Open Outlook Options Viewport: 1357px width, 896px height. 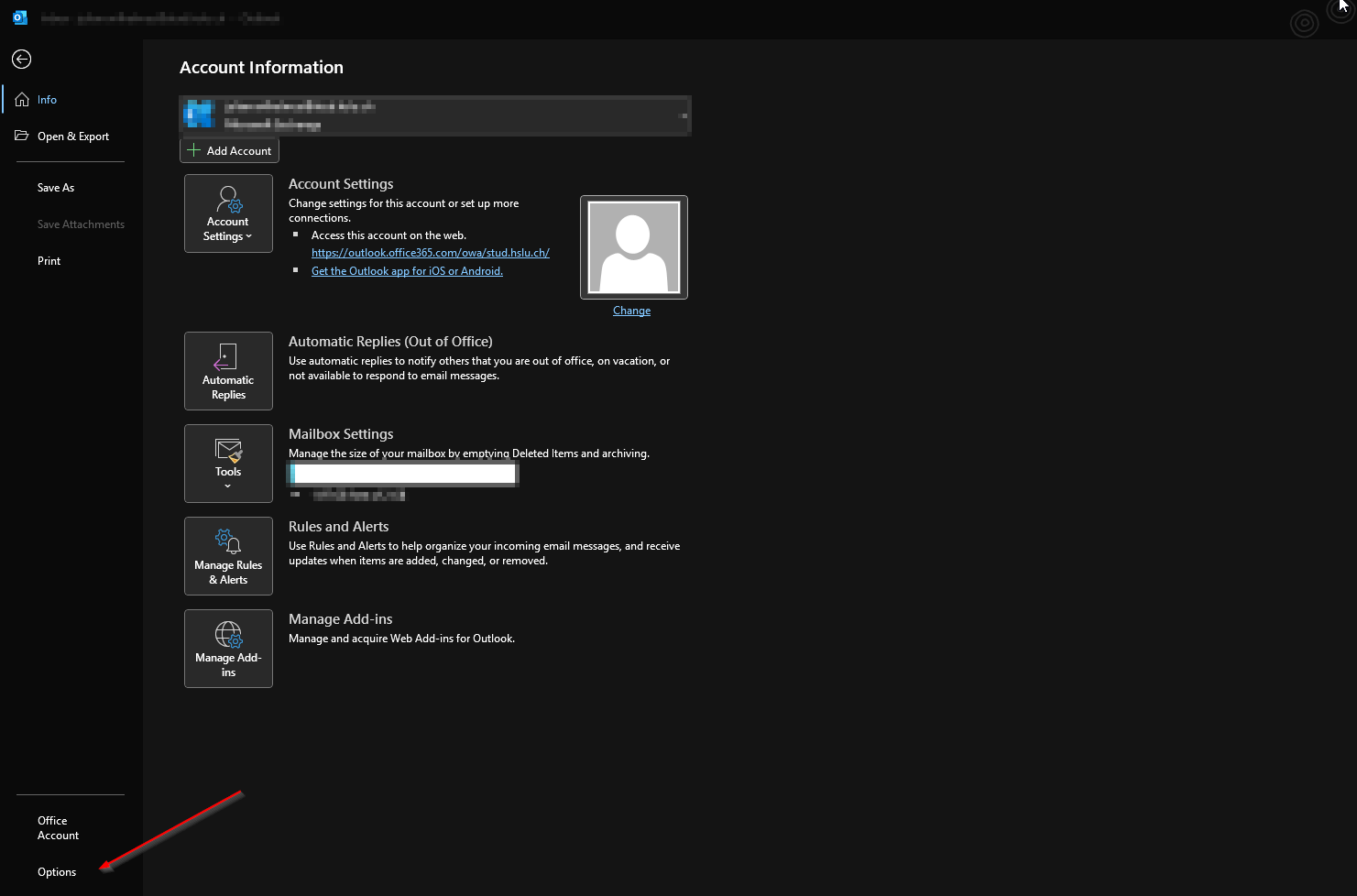(x=57, y=872)
